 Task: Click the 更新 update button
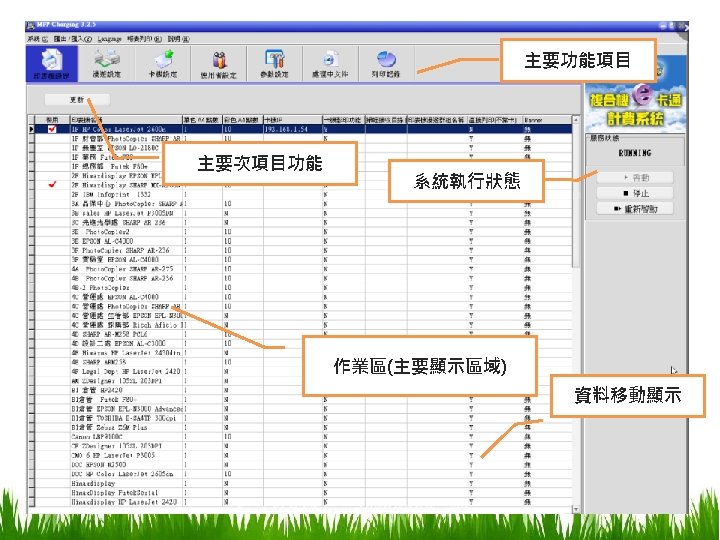click(77, 100)
